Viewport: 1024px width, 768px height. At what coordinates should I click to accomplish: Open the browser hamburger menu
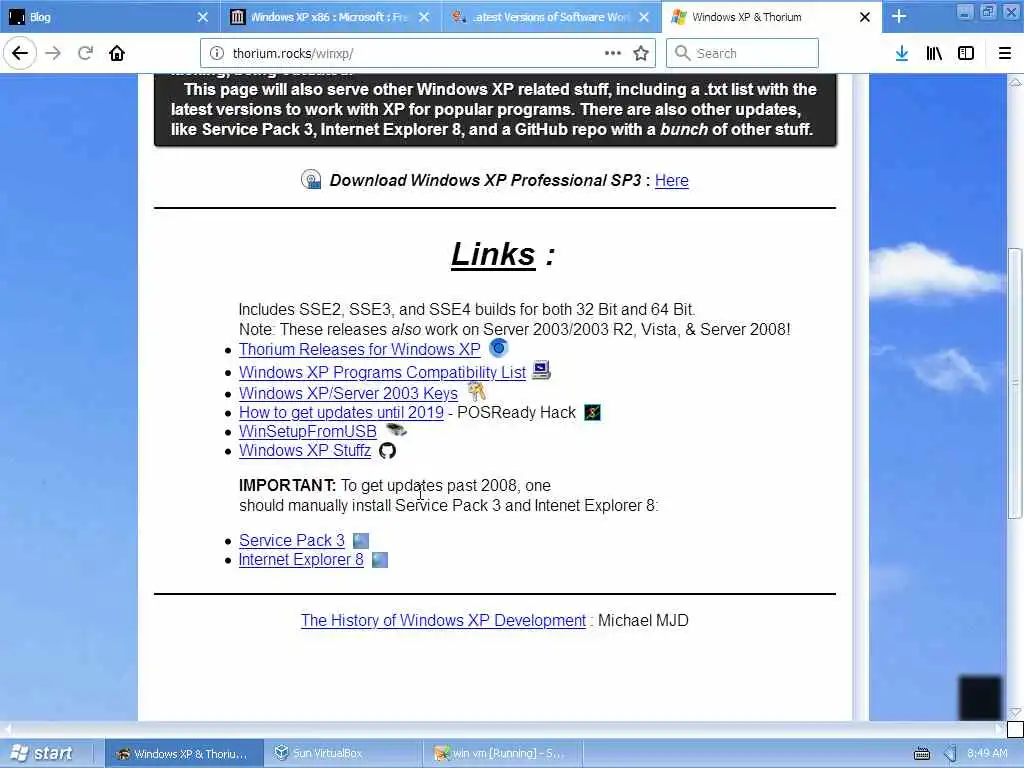[x=1004, y=53]
